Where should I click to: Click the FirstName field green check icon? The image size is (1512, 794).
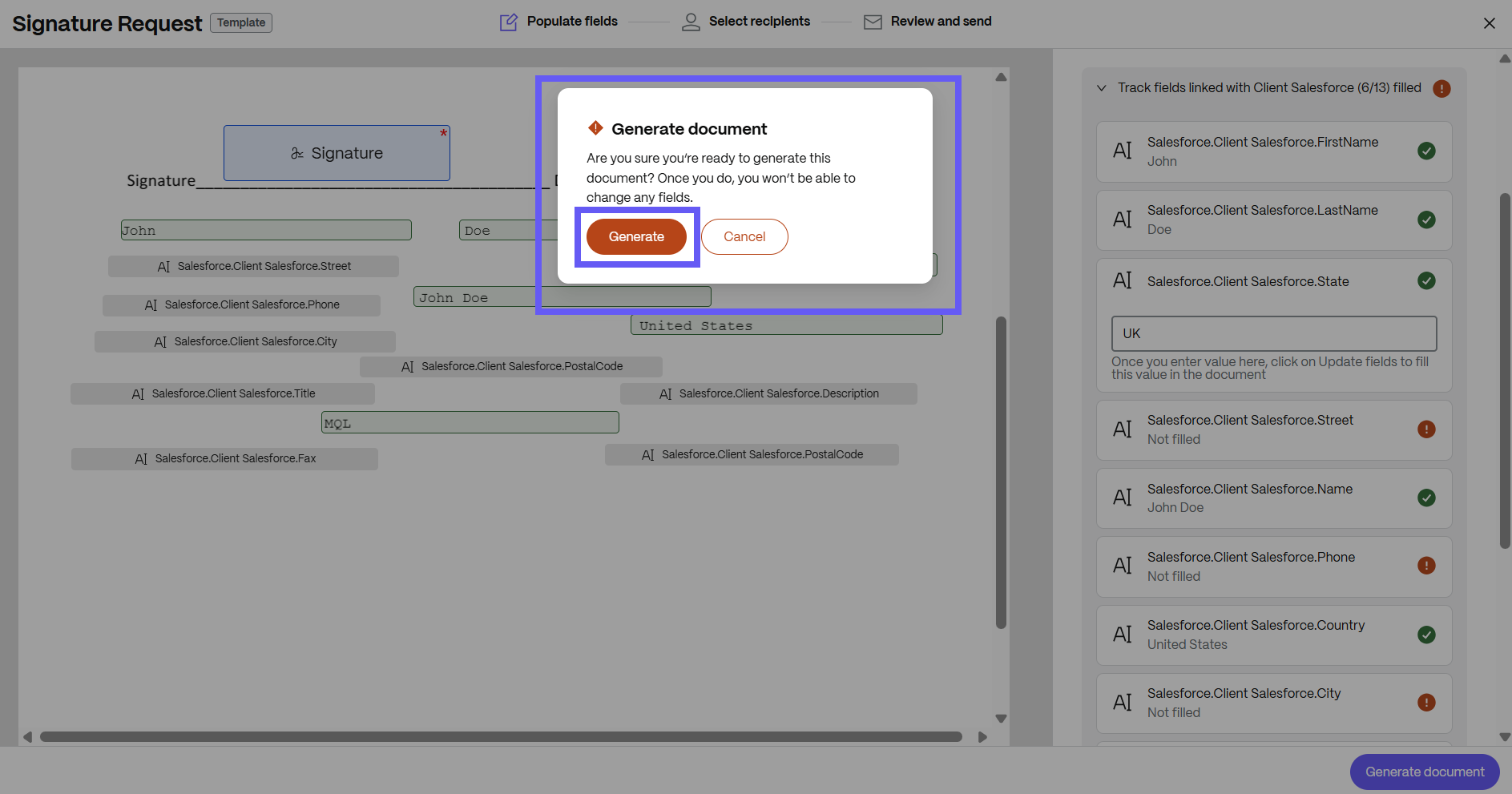point(1426,151)
